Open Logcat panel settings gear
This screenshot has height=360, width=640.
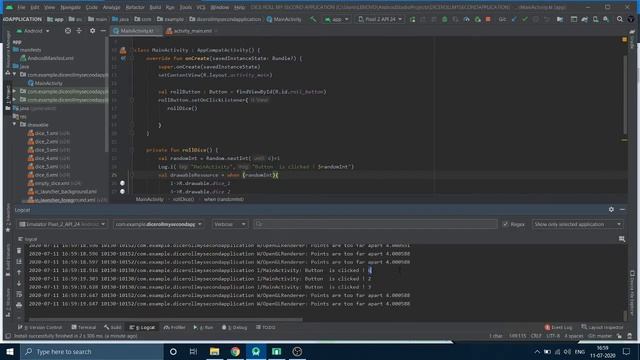(611, 209)
